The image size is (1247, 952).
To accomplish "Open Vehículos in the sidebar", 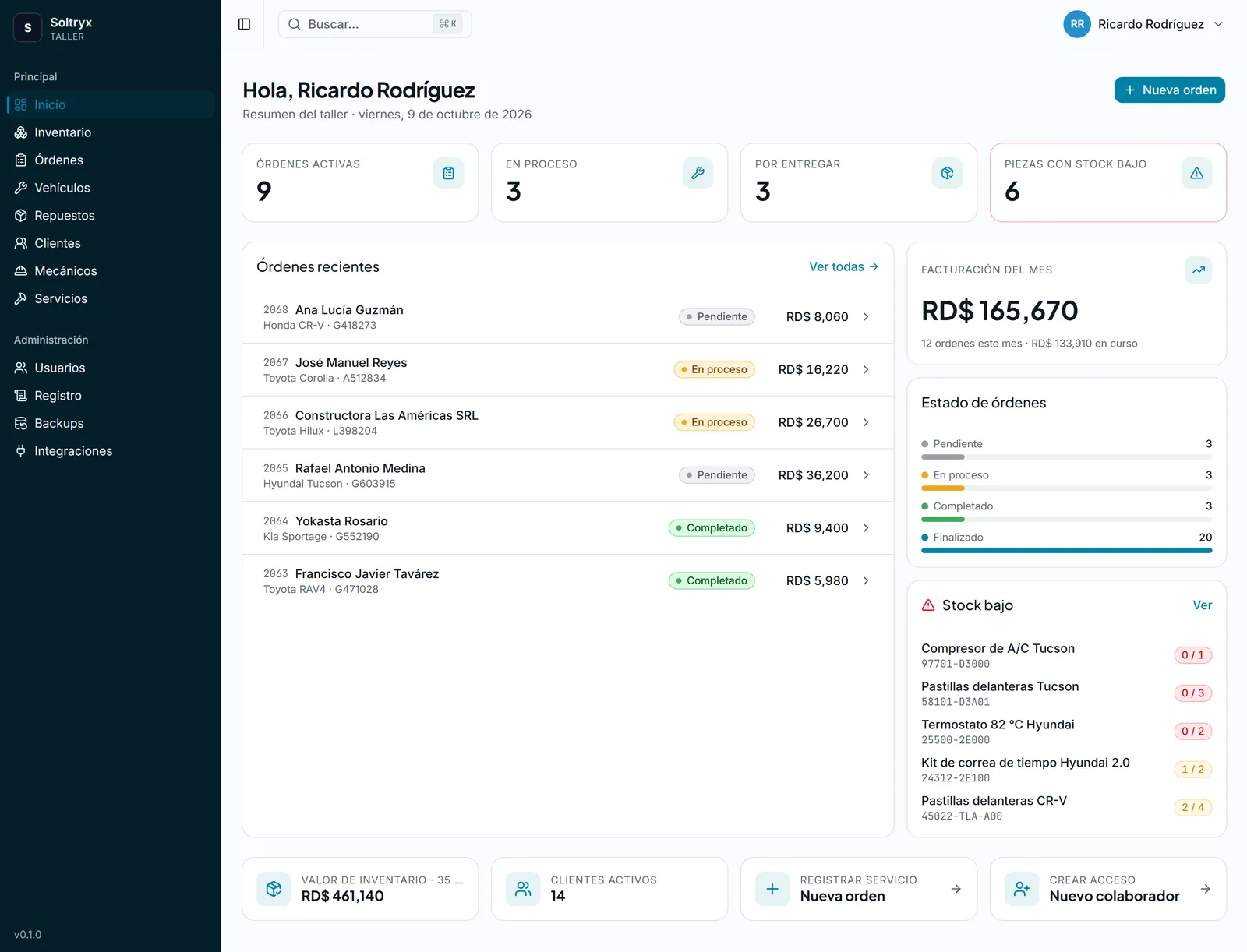I will pyautogui.click(x=110, y=188).
